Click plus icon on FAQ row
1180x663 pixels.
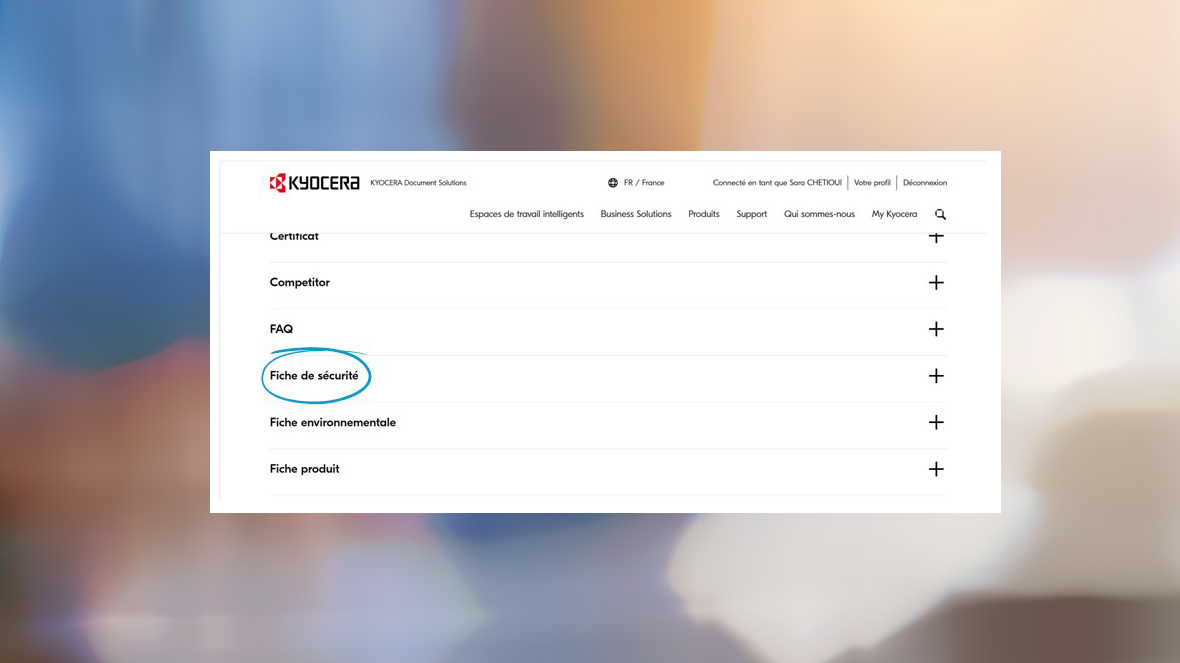tap(936, 329)
